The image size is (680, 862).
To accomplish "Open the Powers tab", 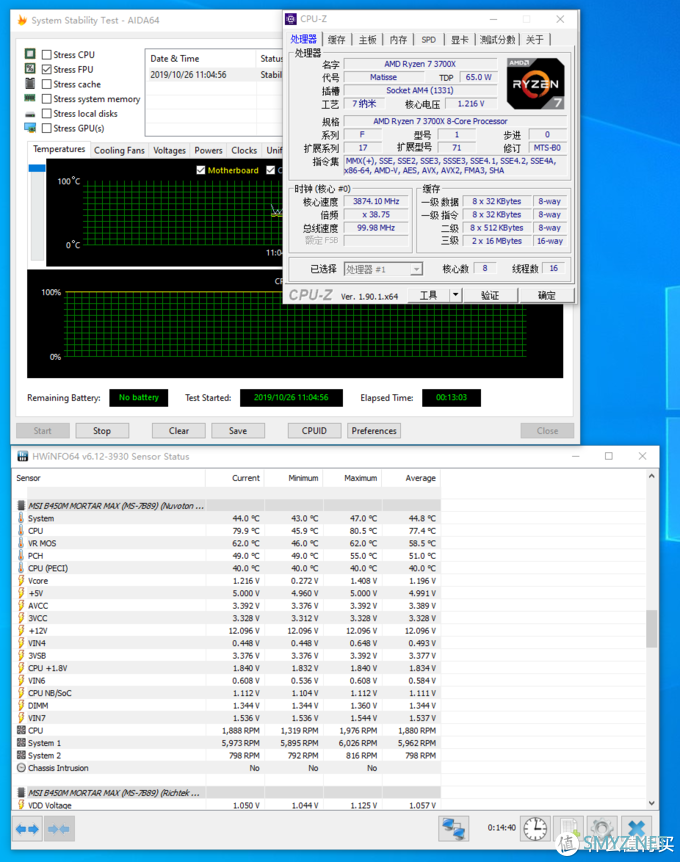I will point(208,151).
